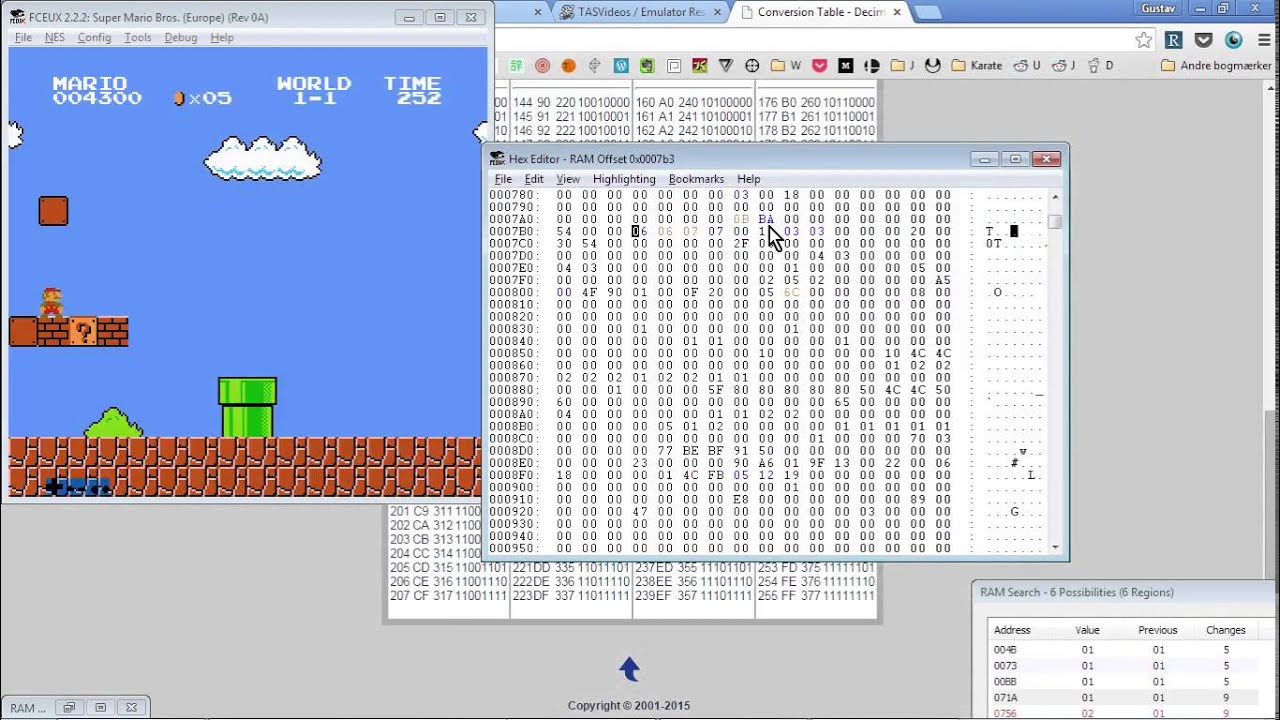Click the Pocket extension icon in toolbar

coord(1204,40)
